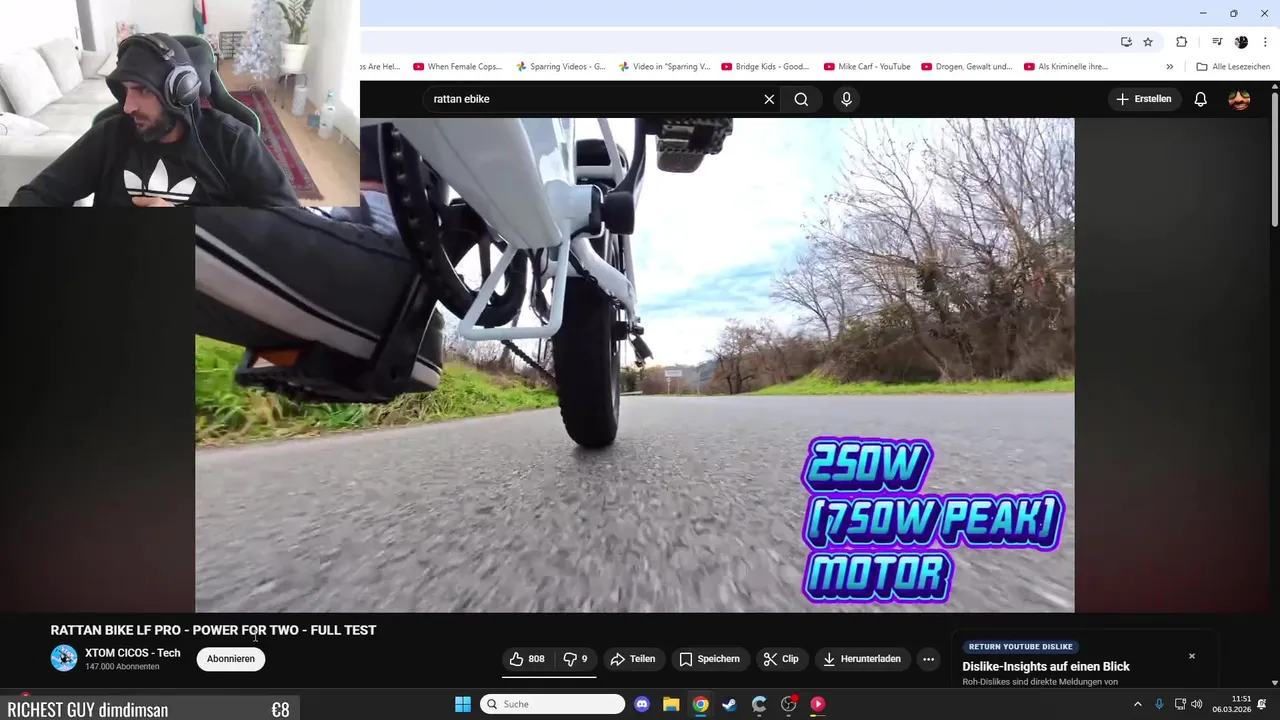Open the Windows Start button
The image size is (1280, 720).
[463, 704]
